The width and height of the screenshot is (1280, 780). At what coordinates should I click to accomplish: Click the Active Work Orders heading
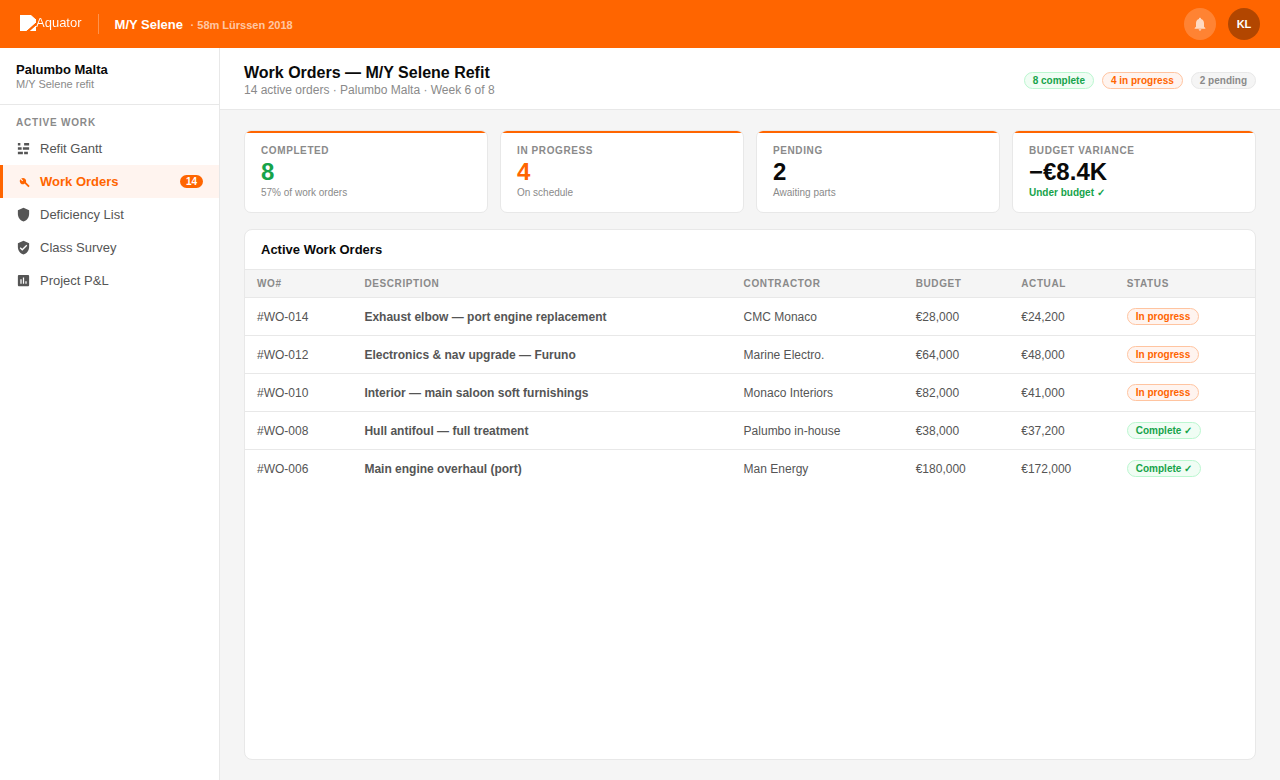coord(321,250)
